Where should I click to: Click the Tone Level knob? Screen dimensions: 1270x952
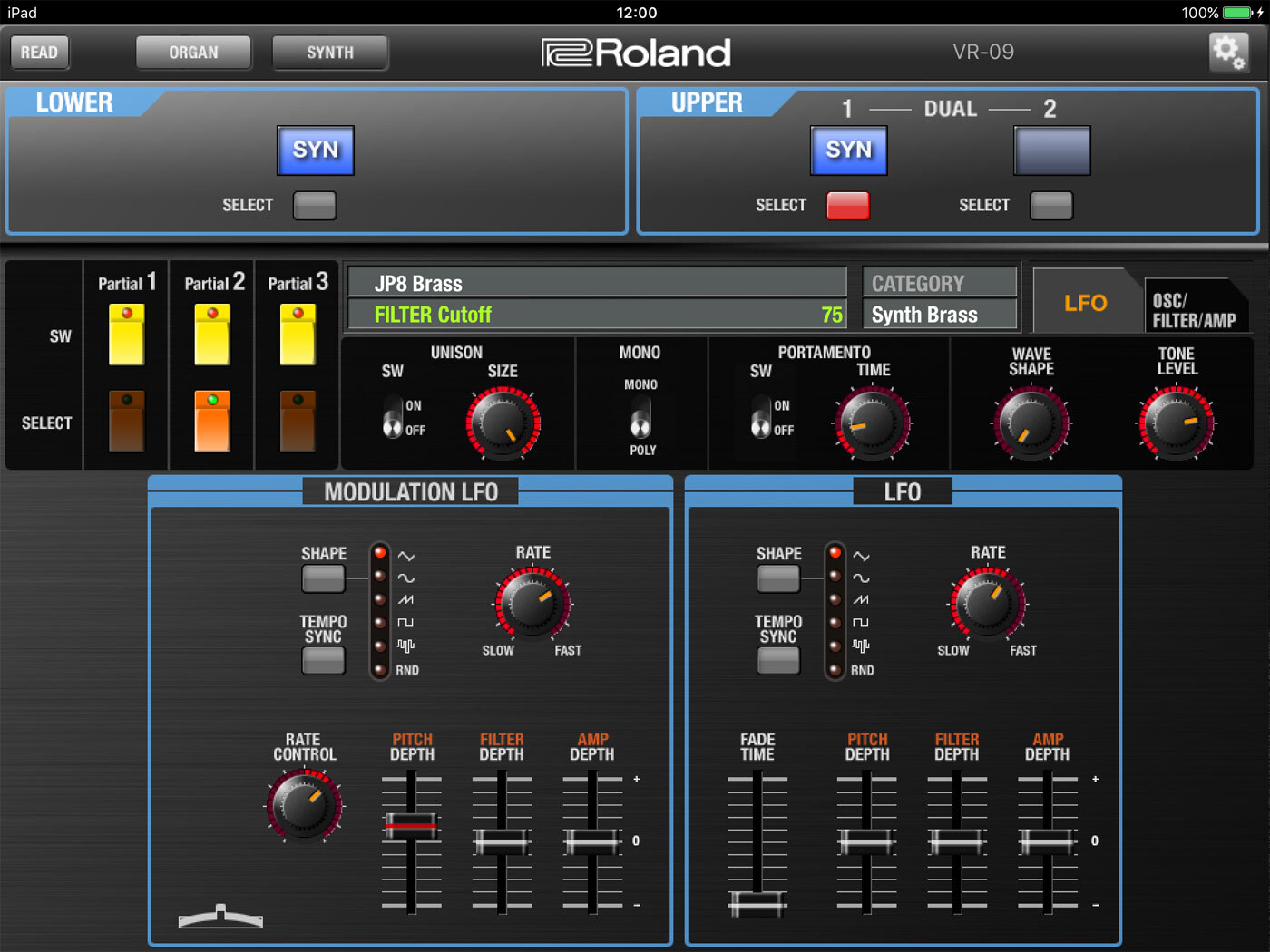[x=1177, y=423]
